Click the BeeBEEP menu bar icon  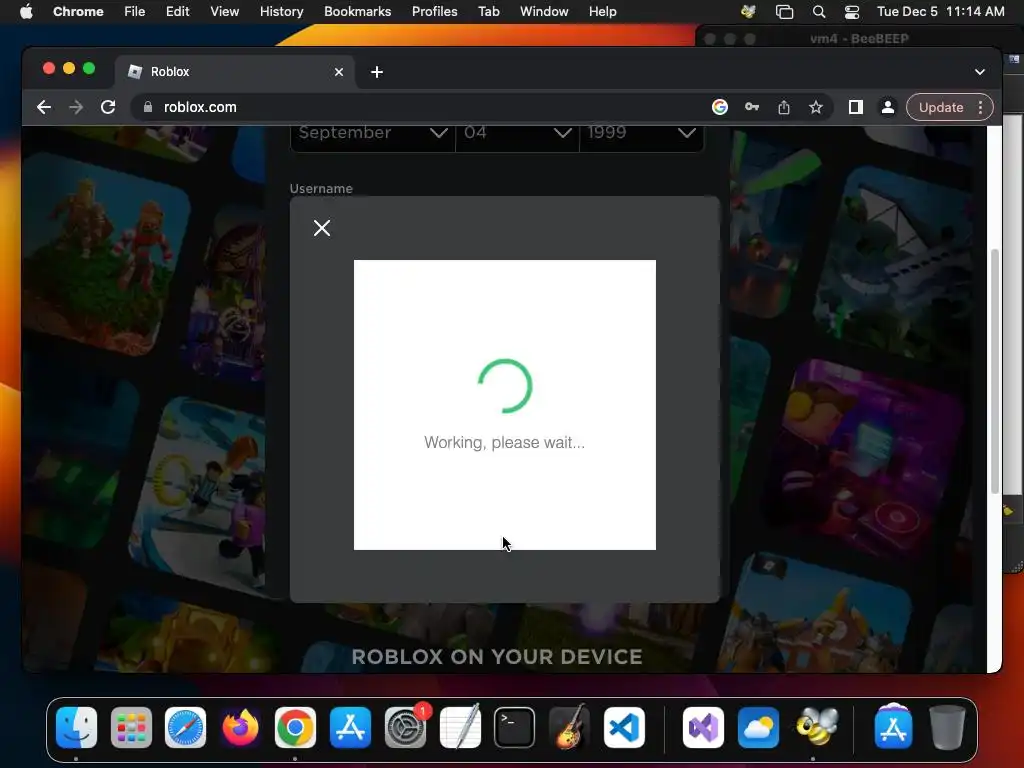pyautogui.click(x=748, y=12)
